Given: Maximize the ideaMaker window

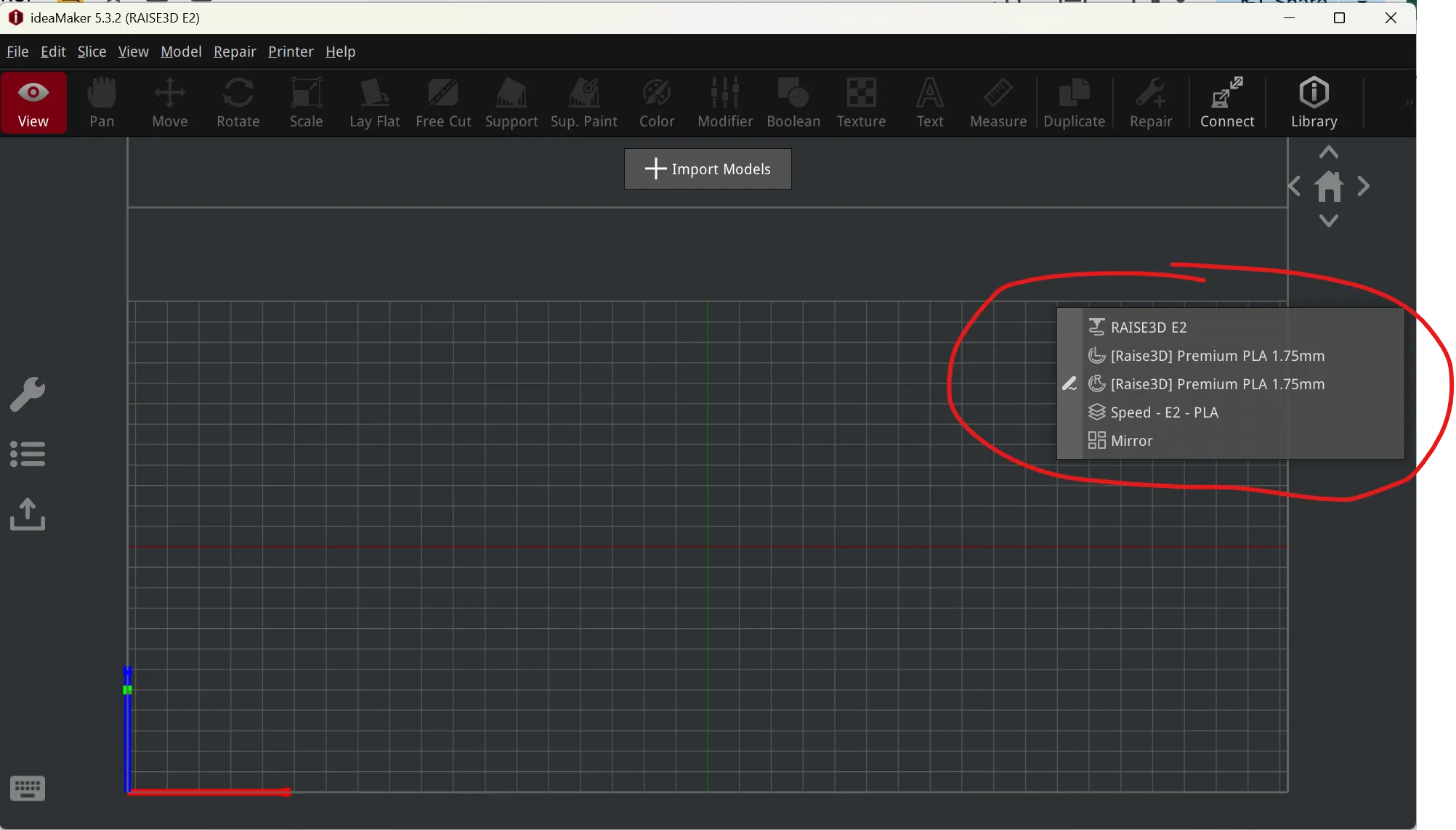Looking at the screenshot, I should point(1340,18).
